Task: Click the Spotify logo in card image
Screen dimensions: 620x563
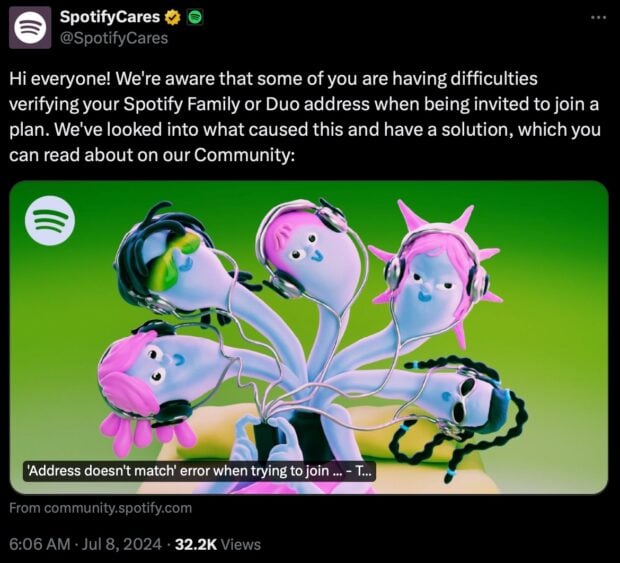Action: coord(50,221)
